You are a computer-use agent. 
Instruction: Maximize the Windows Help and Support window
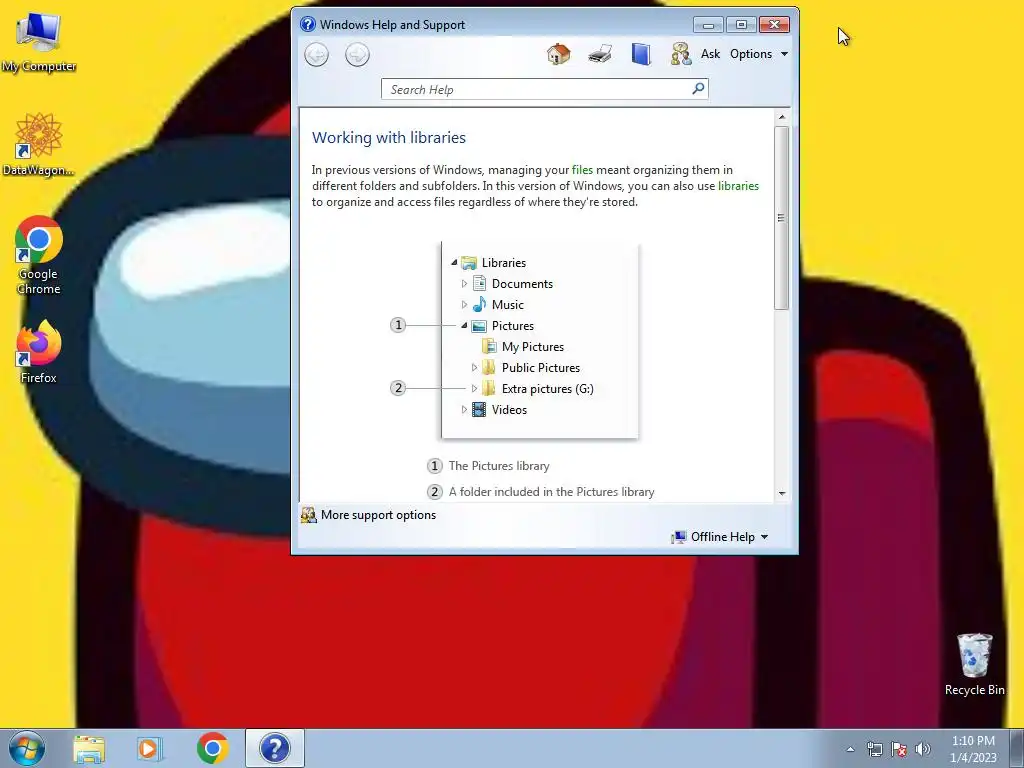point(741,25)
